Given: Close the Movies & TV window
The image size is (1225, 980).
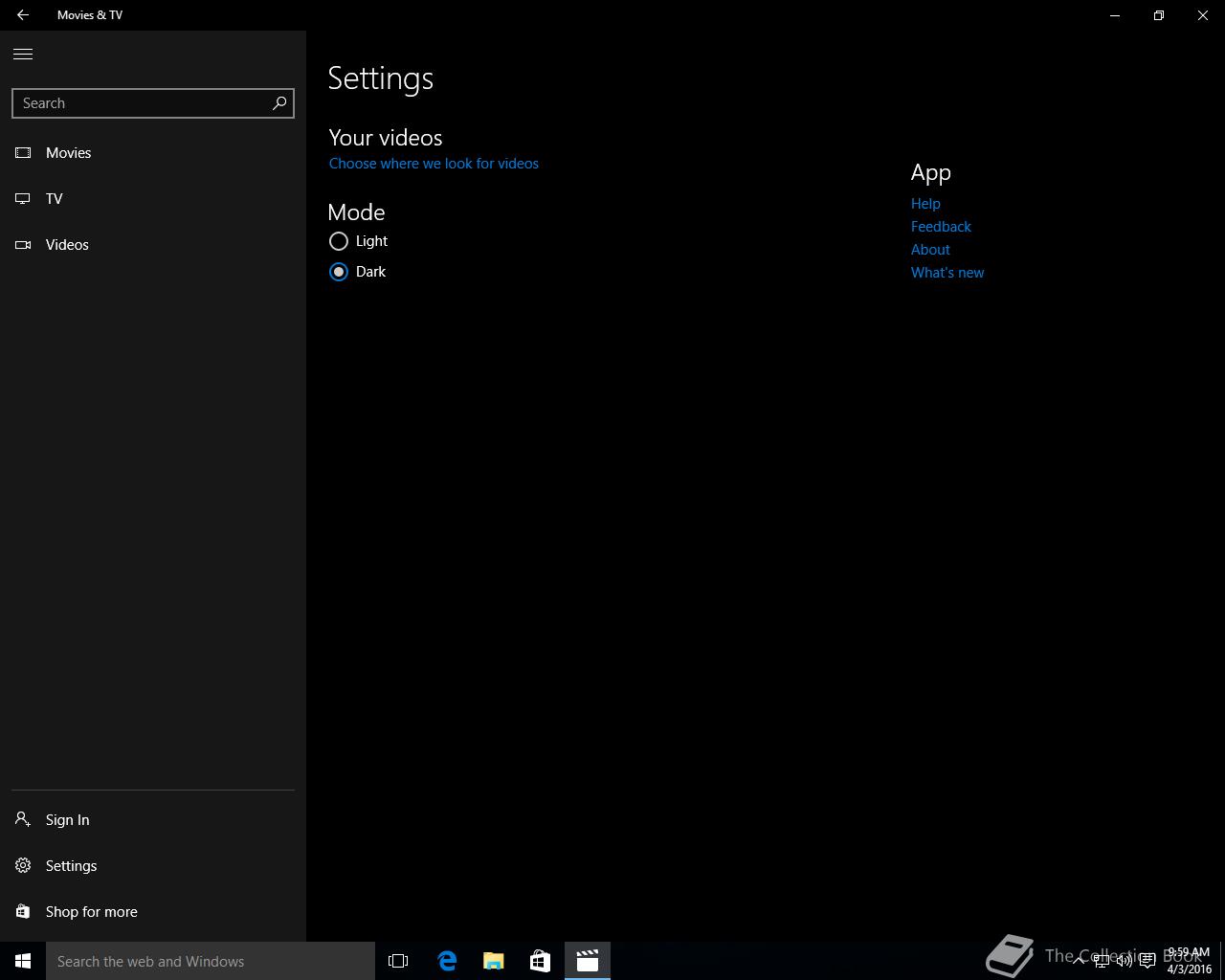Looking at the screenshot, I should [1203, 15].
